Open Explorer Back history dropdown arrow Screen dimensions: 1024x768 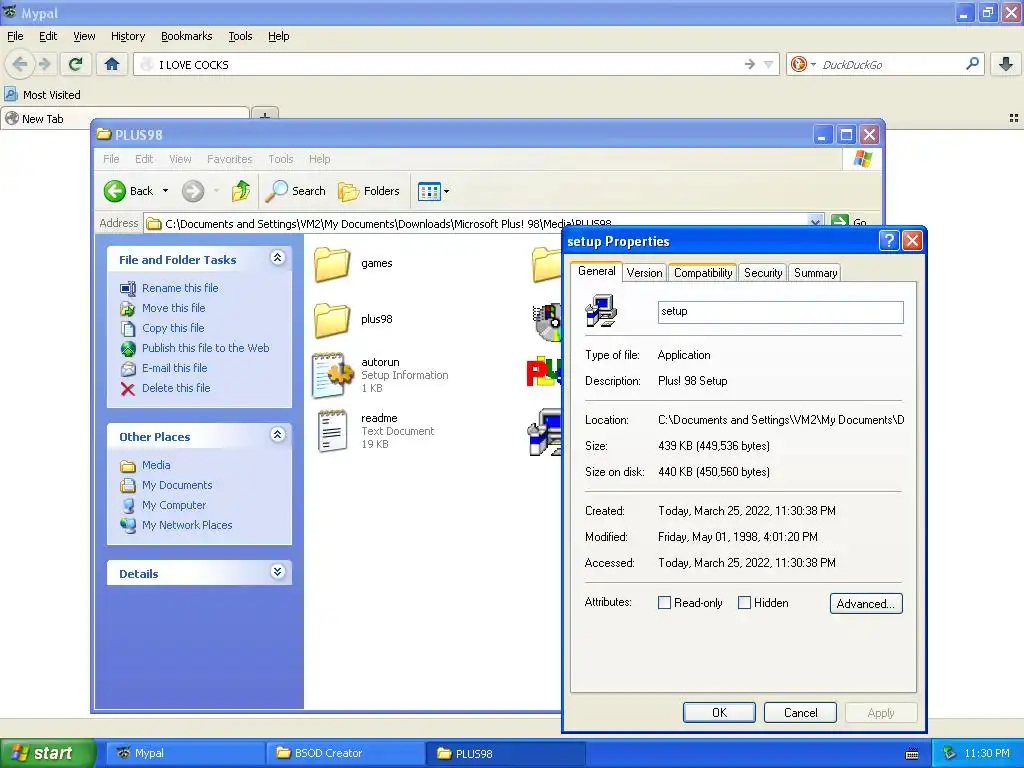tap(165, 191)
